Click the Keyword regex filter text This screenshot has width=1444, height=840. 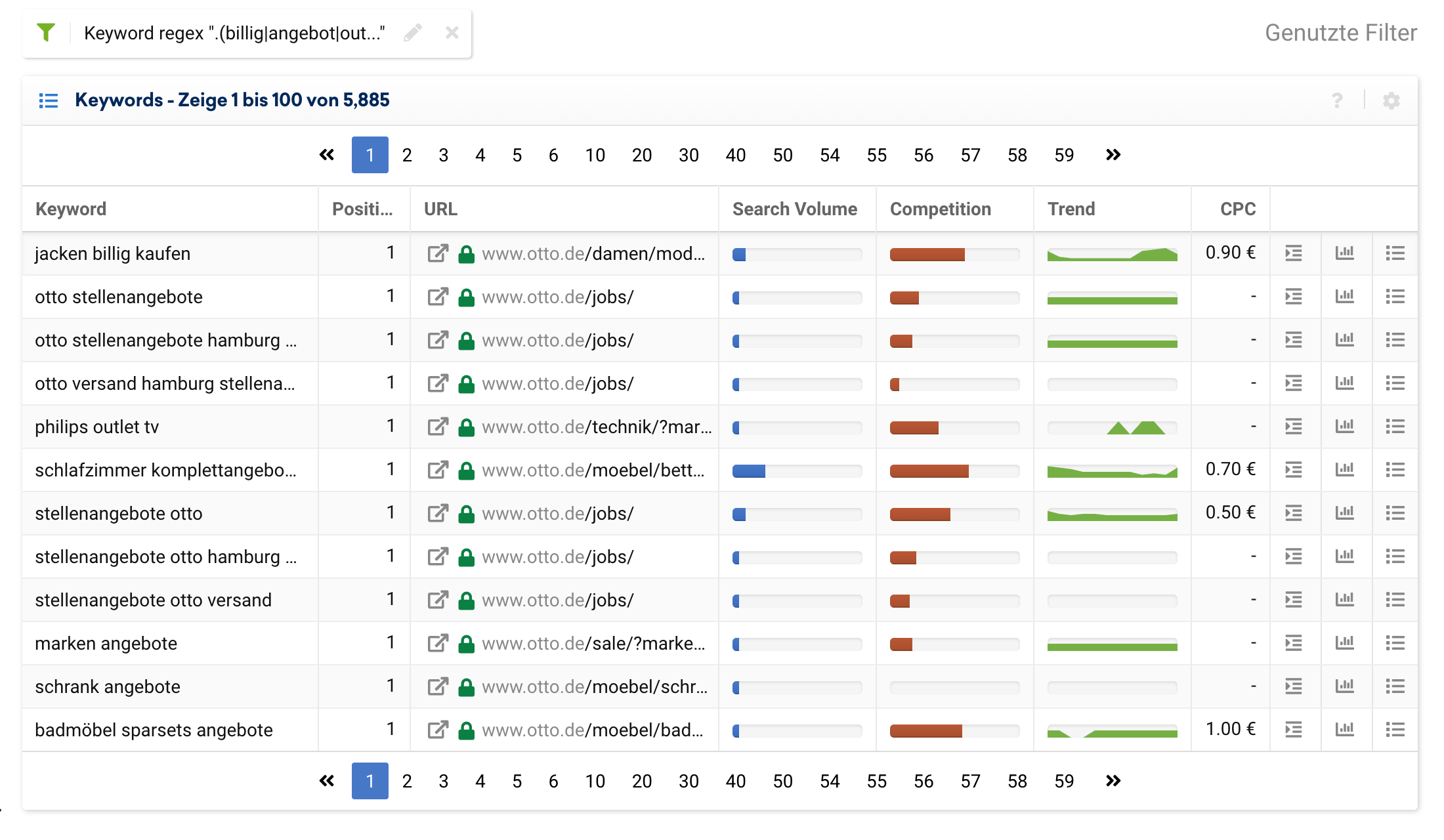pos(234,33)
